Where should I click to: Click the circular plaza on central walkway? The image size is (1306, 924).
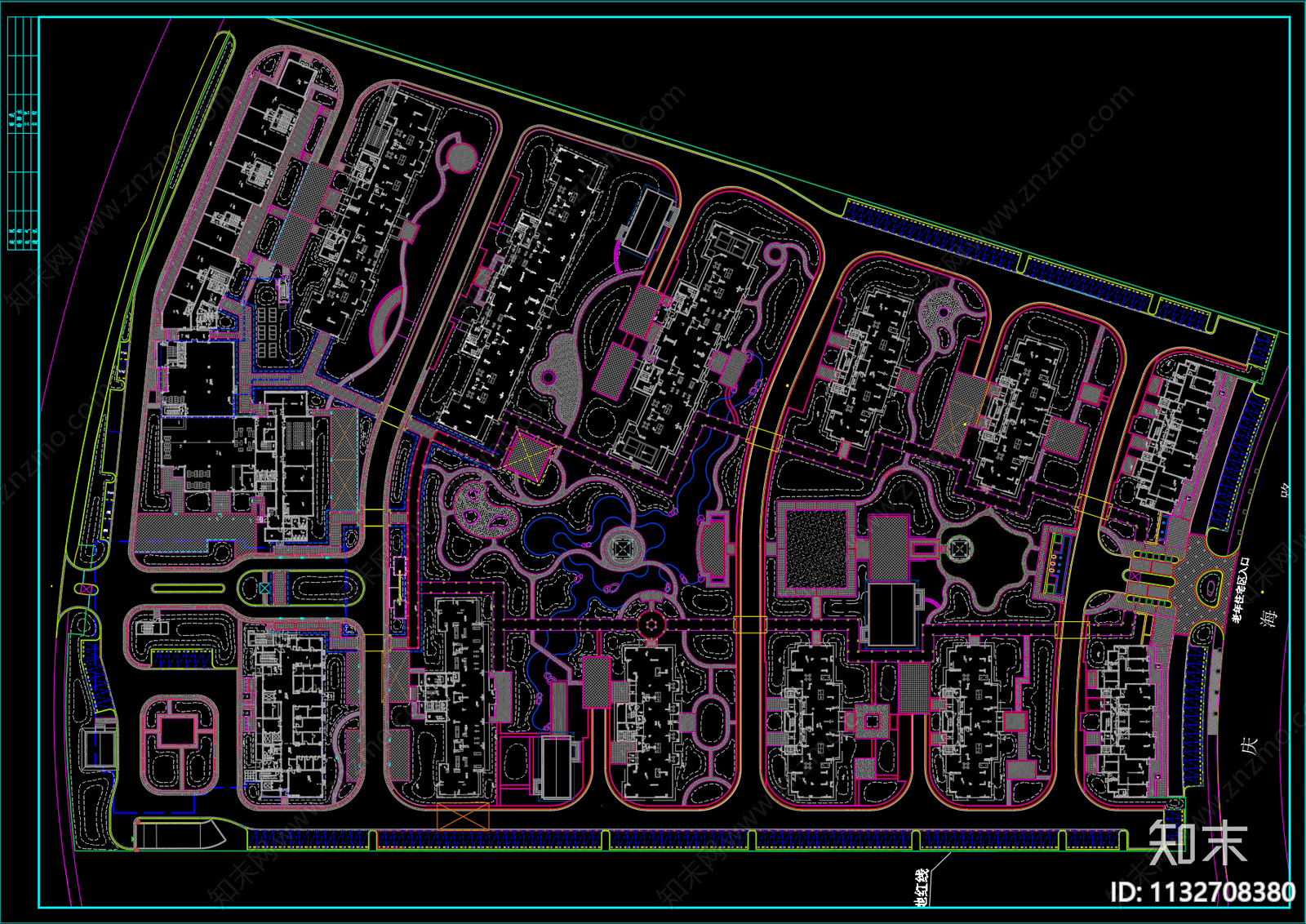coord(651,626)
